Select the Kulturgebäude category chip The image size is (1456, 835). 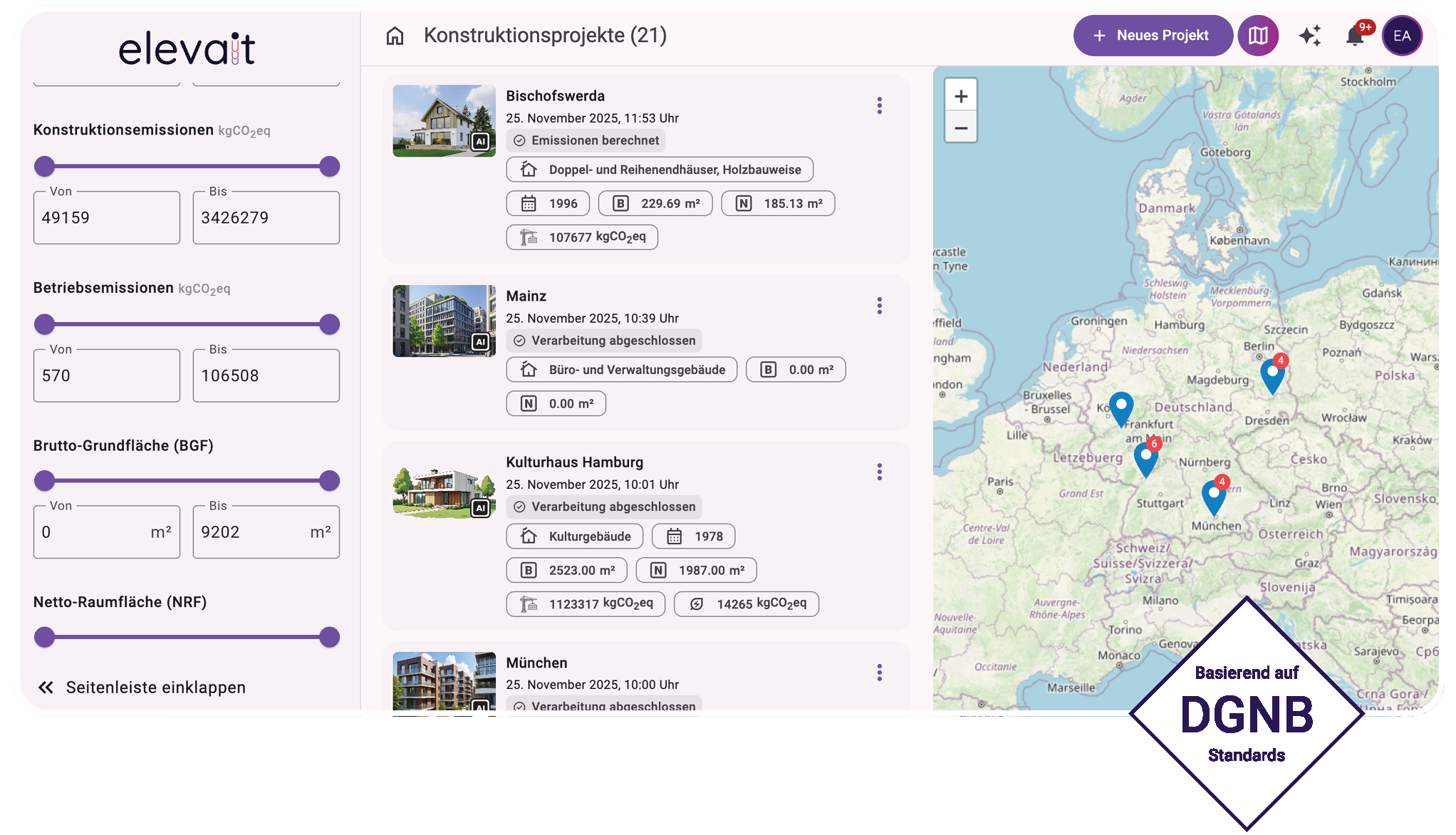coord(574,536)
